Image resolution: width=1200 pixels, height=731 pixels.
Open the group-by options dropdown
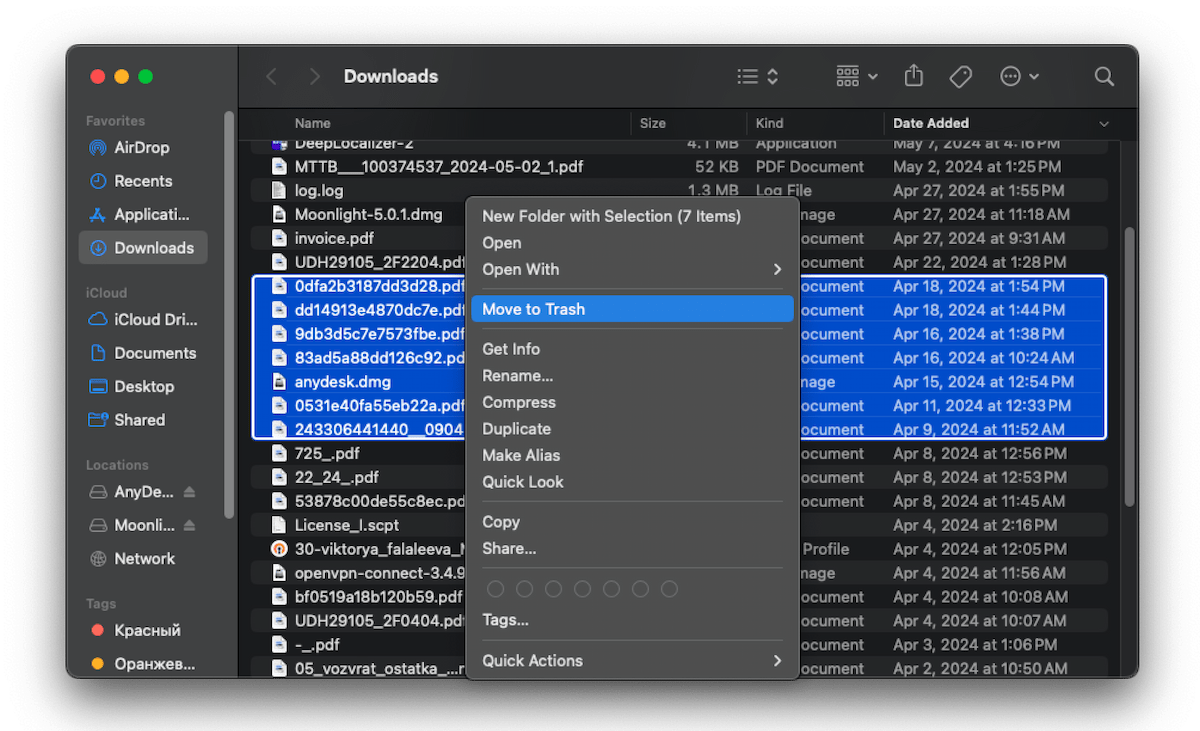(x=857, y=76)
